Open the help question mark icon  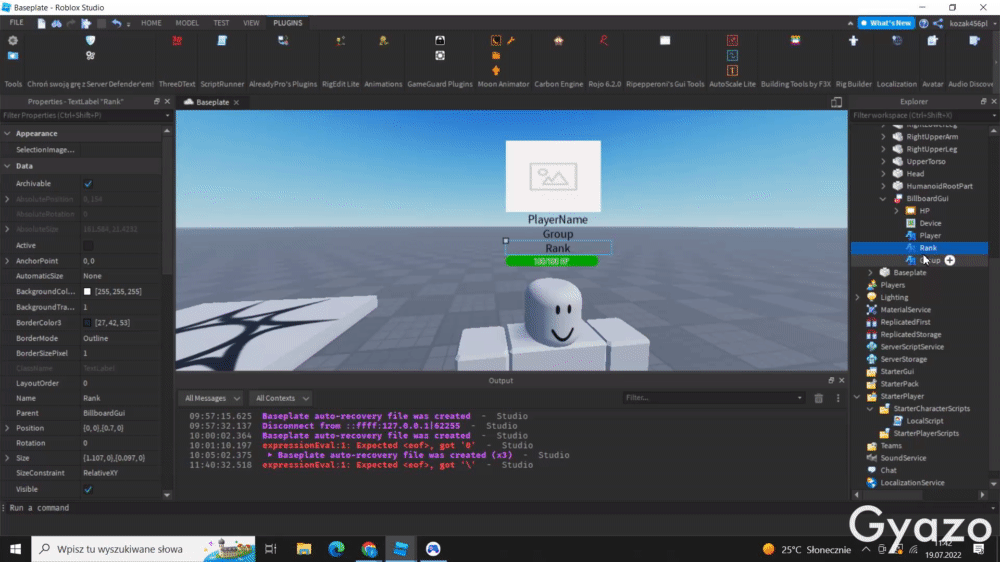tap(923, 23)
